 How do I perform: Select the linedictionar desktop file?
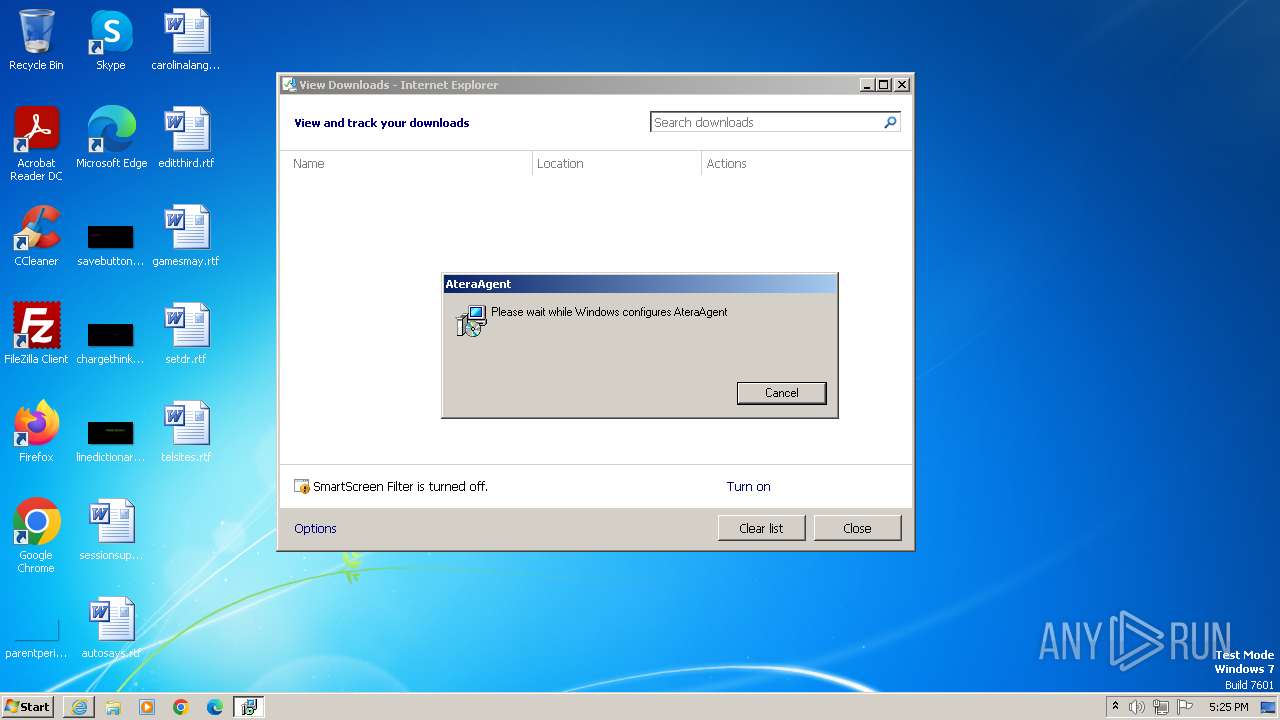110,441
